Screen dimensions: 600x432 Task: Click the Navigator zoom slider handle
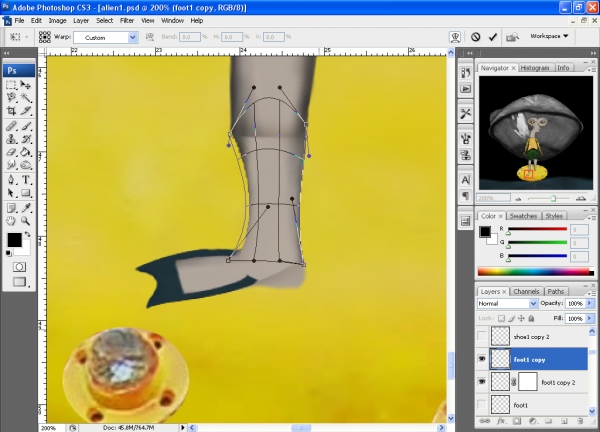click(x=553, y=198)
